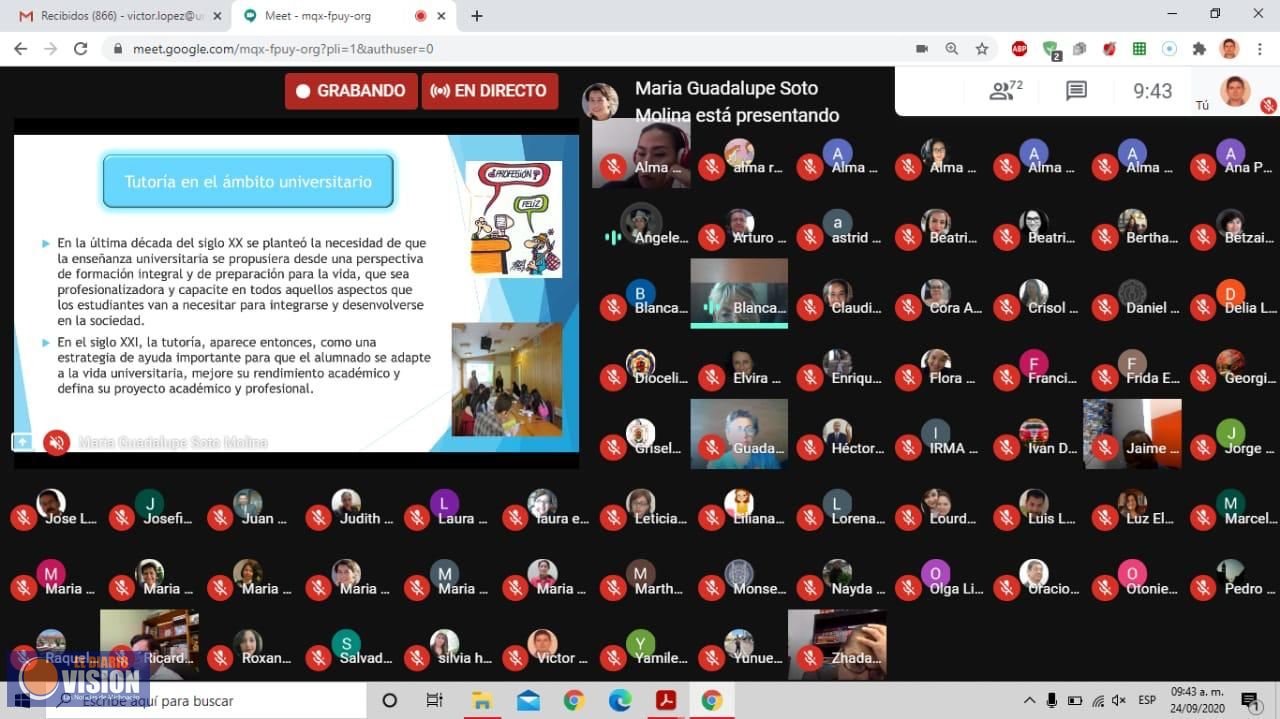Image resolution: width=1280 pixels, height=719 pixels.
Task: Click Olga Li... participant avatar O
Action: tap(936, 574)
